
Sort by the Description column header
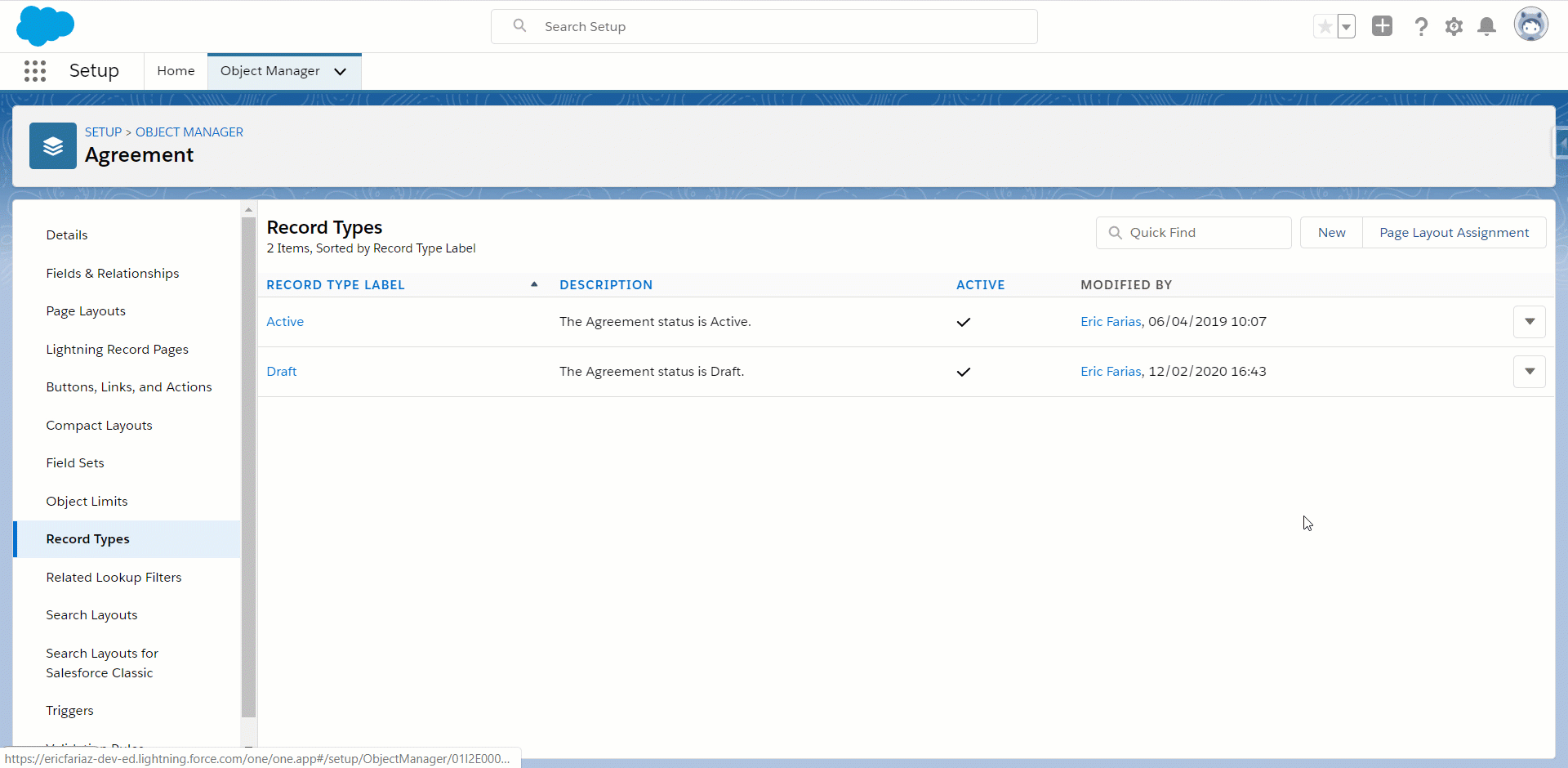click(606, 285)
